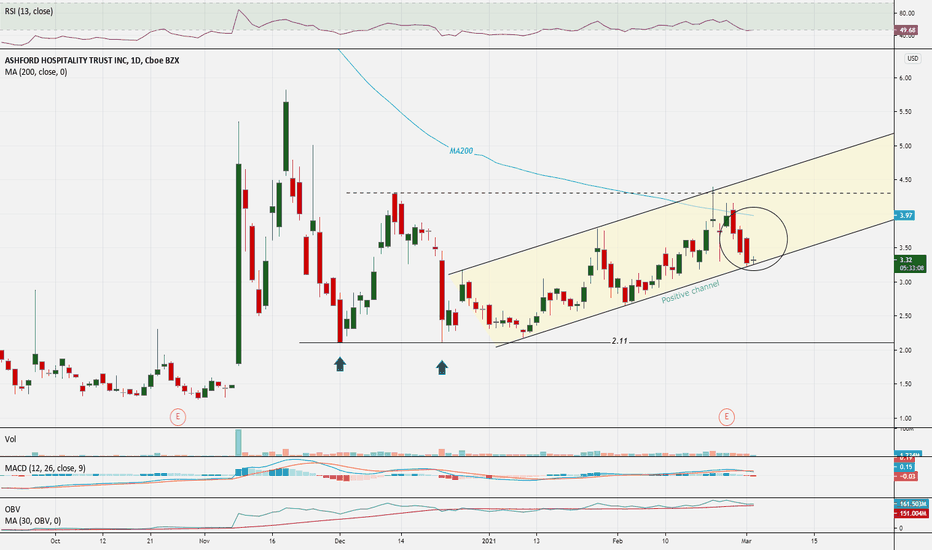Select the RSI (13, close) indicator label
Image resolution: width=932 pixels, height=550 pixels.
coord(29,11)
